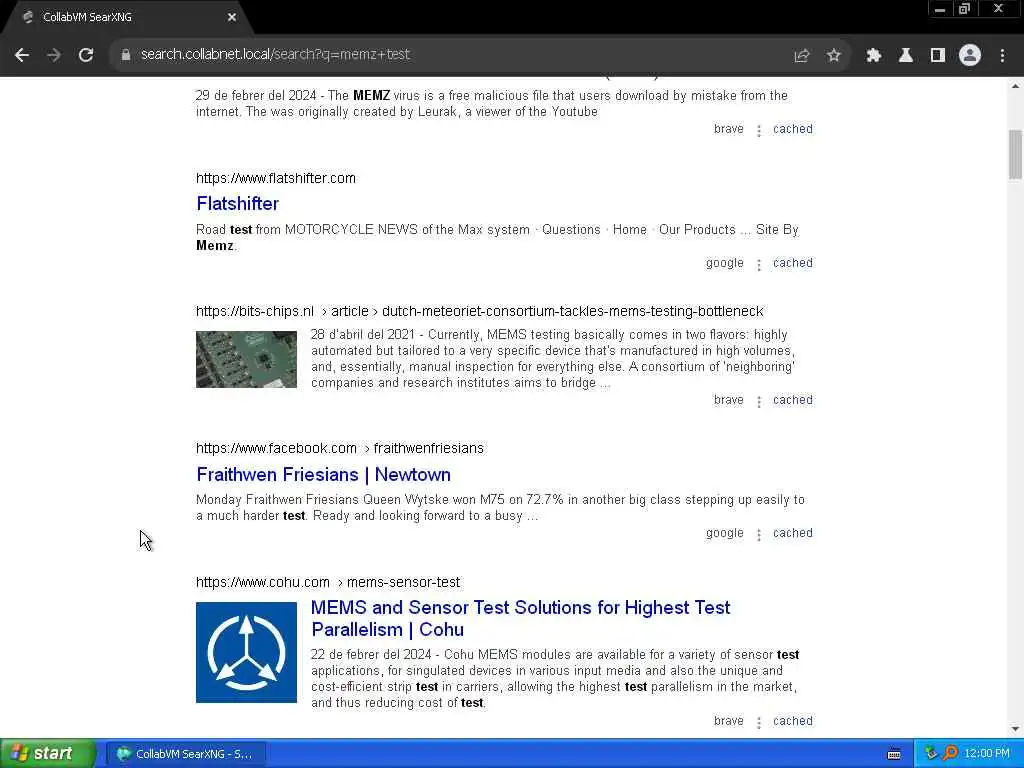Image resolution: width=1024 pixels, height=768 pixels.
Task: Open cached link of Flatshifter result
Action: (x=793, y=263)
